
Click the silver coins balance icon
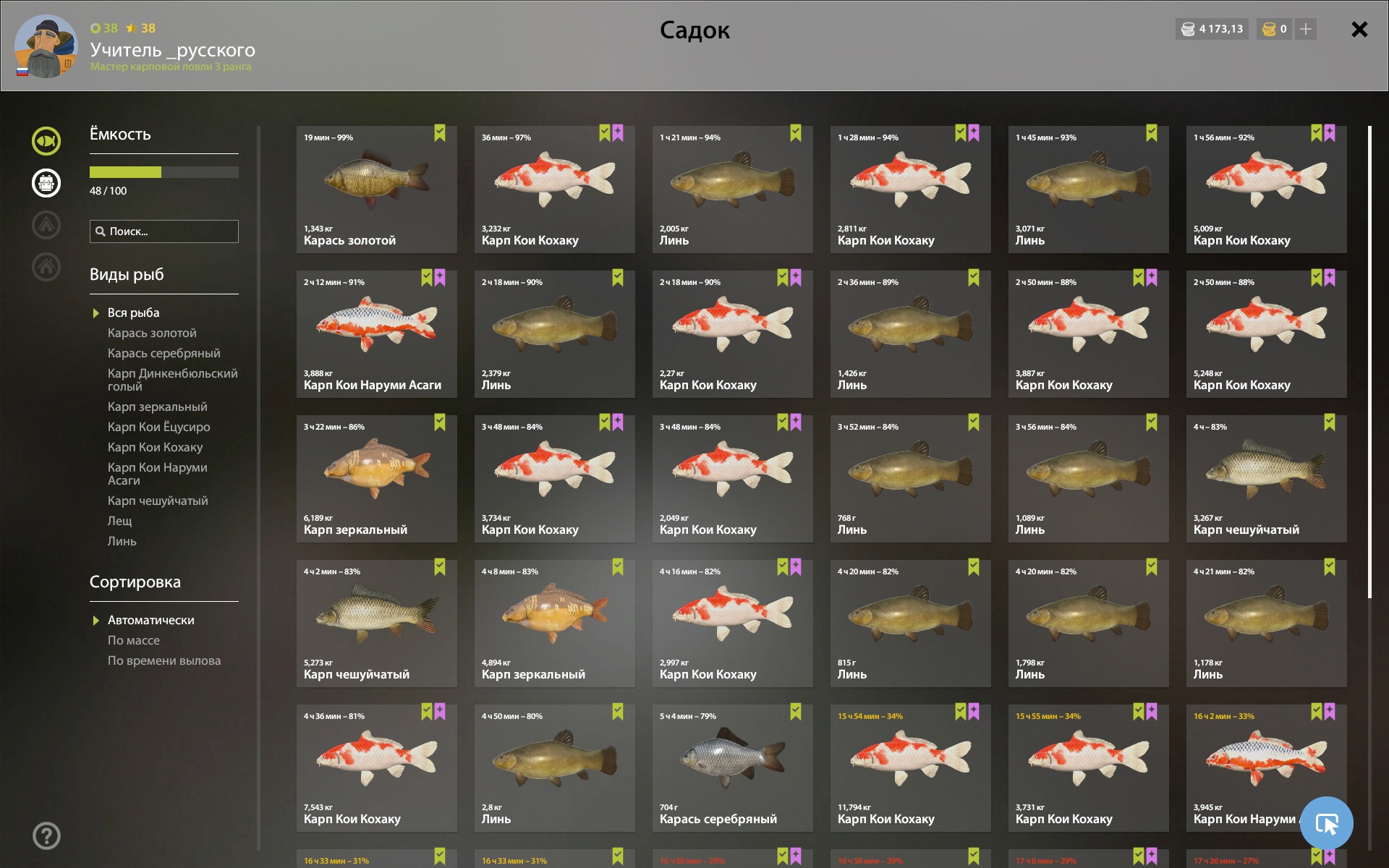(x=1188, y=29)
